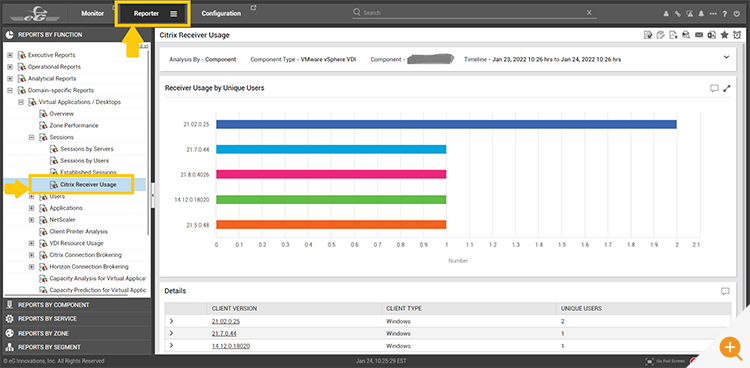Expand the NetScaler tree node
This screenshot has height=368, width=750.
click(32, 220)
